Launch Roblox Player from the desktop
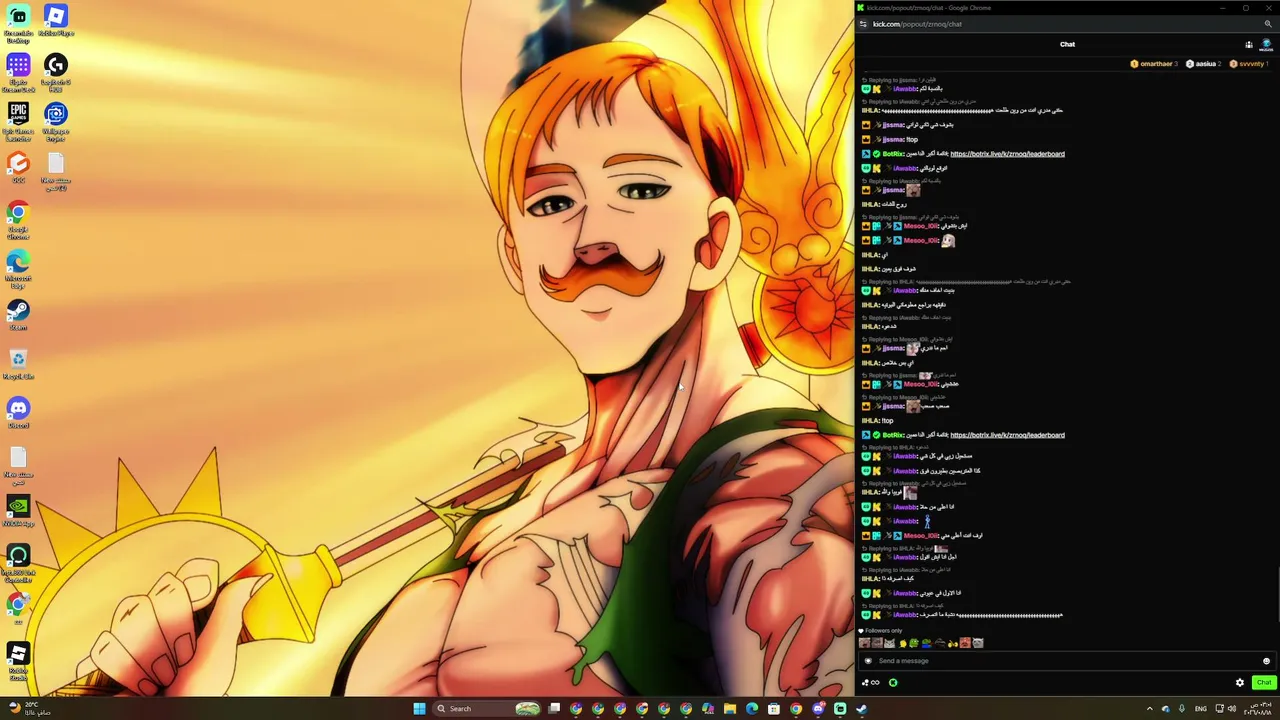Image resolution: width=1280 pixels, height=720 pixels. (x=56, y=20)
